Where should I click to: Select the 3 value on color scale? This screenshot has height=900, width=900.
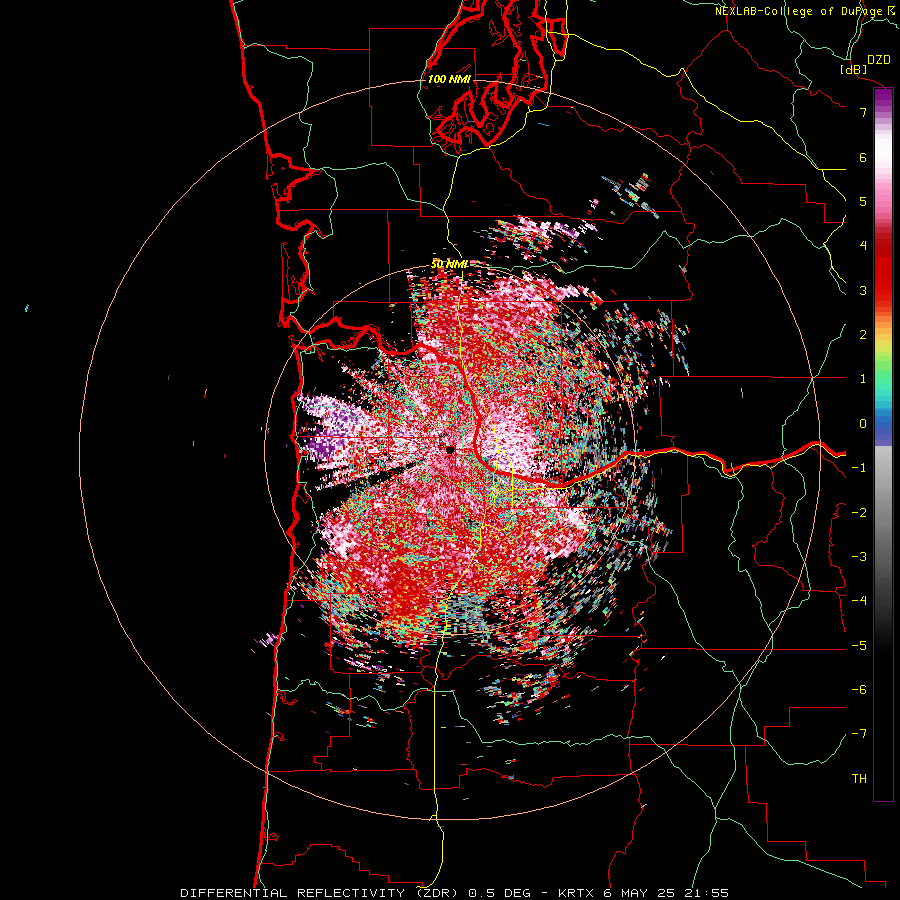tap(863, 290)
